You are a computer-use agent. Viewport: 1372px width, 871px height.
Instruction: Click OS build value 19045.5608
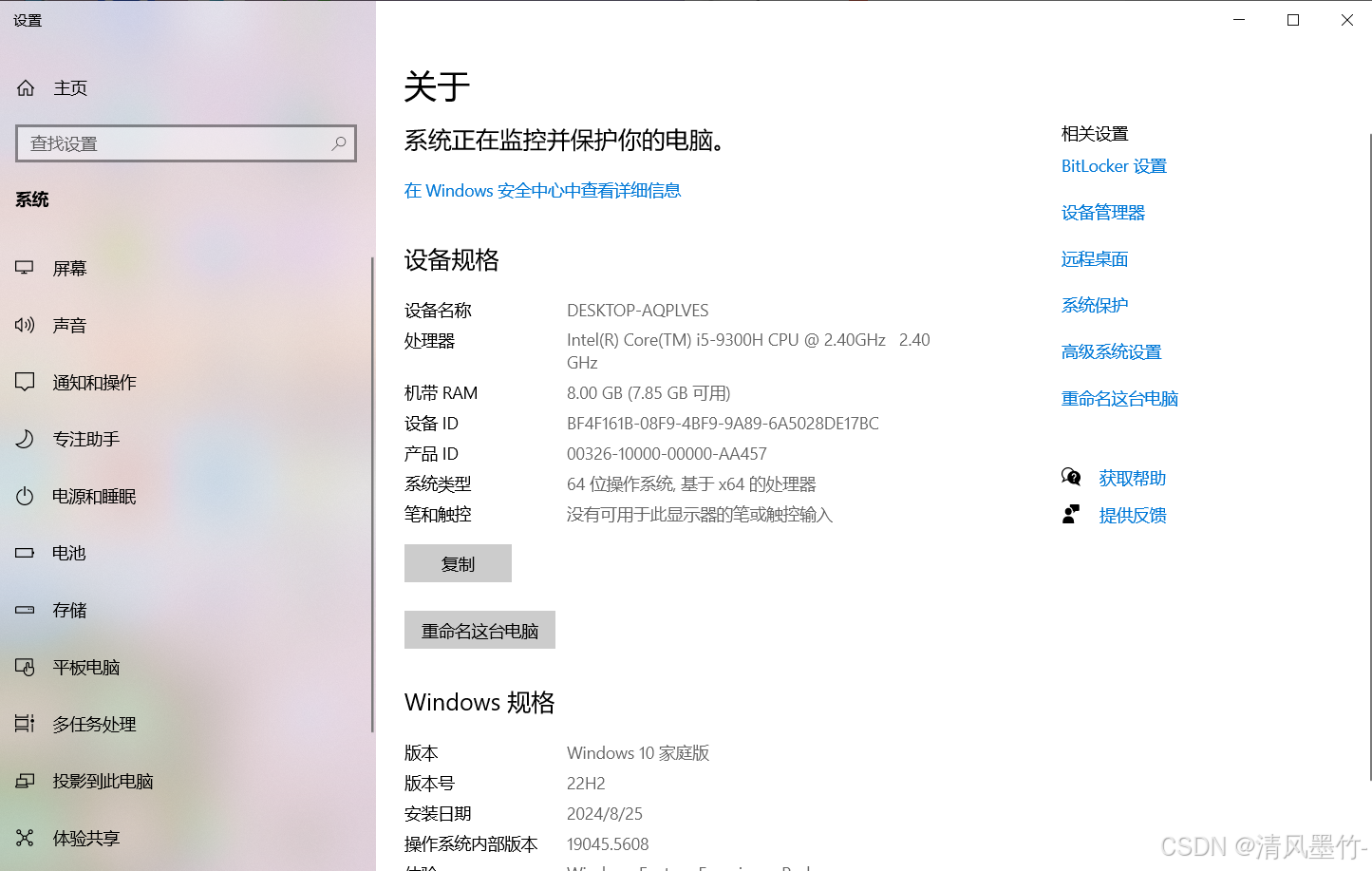pos(608,844)
